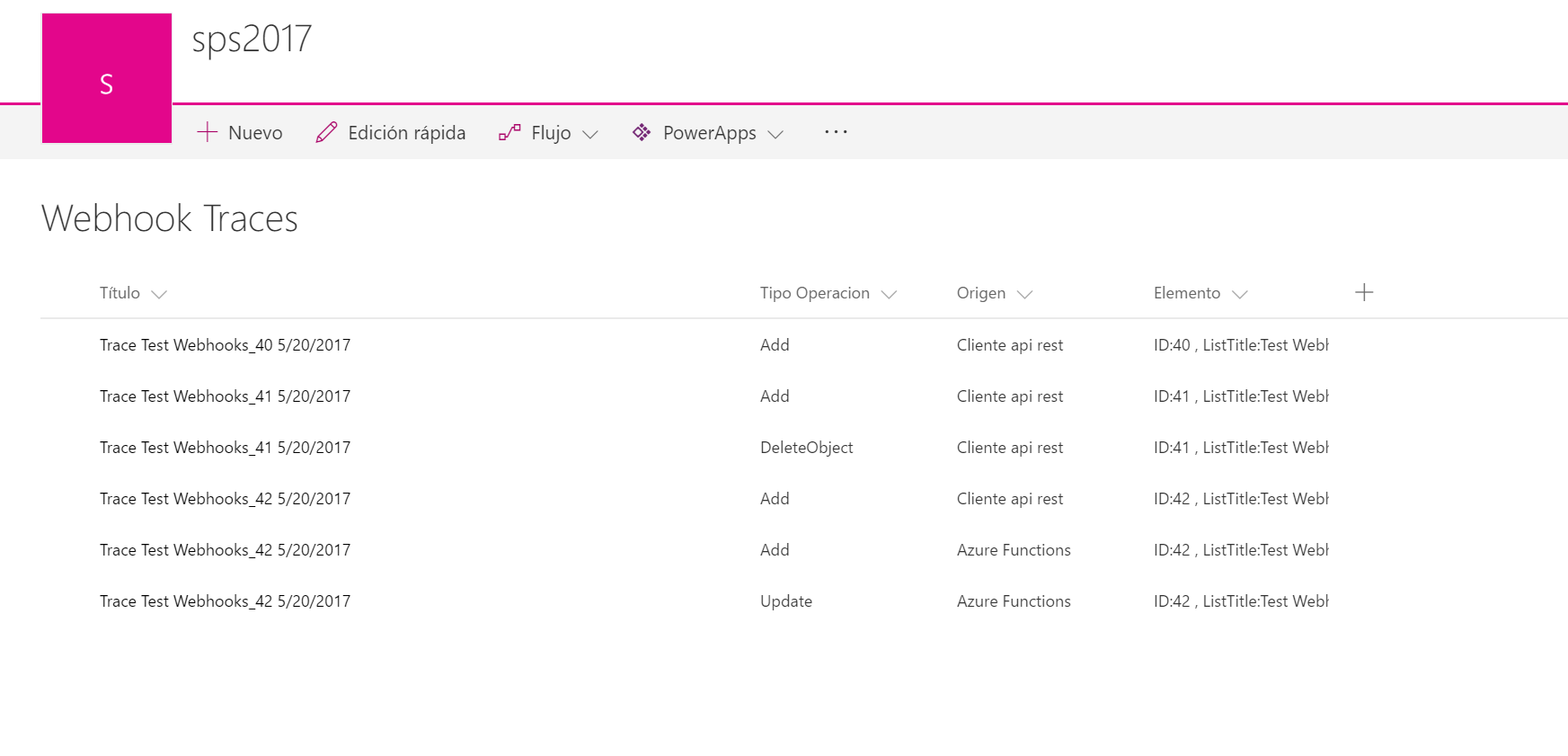Click the Nuevo command label
The image size is (1568, 756).
[255, 132]
